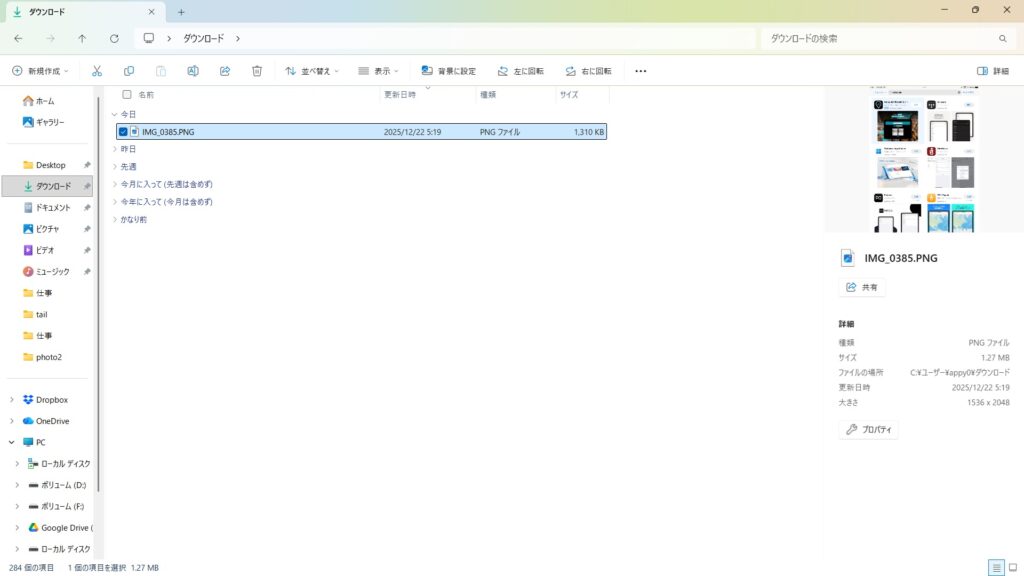The width and height of the screenshot is (1024, 576).
Task: Uncheck the IMG_0385.PNG file checkbox
Action: point(123,131)
